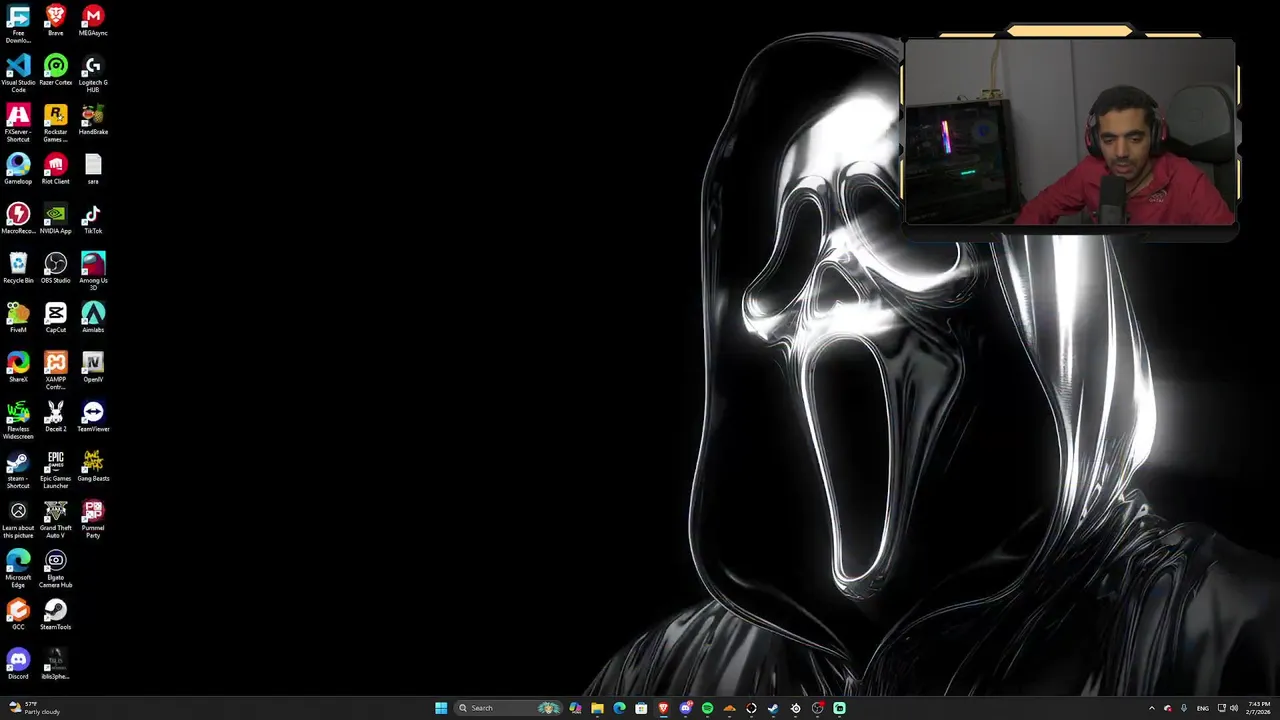Open Steam from the taskbar

point(773,708)
